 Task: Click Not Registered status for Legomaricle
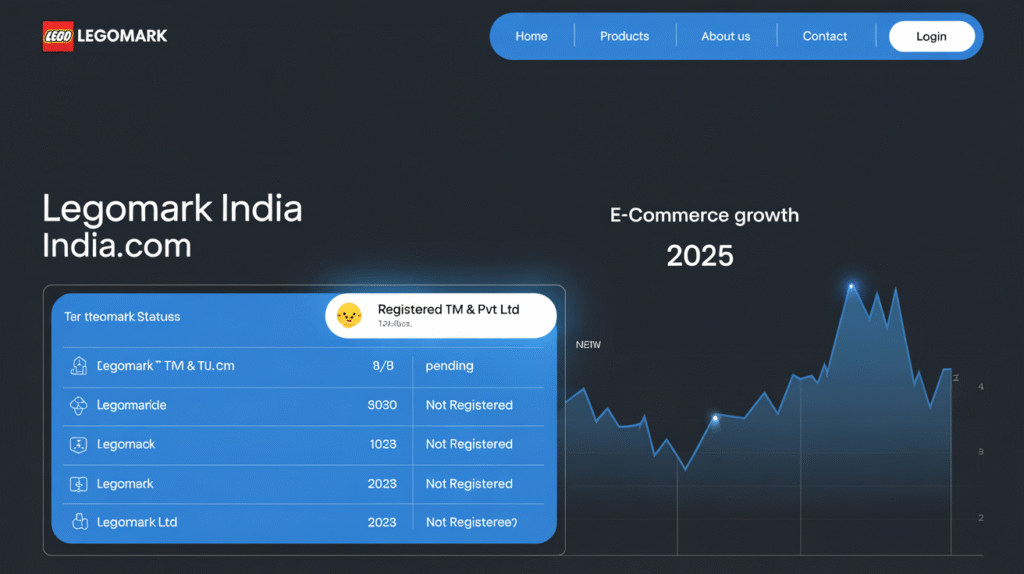[x=469, y=405]
